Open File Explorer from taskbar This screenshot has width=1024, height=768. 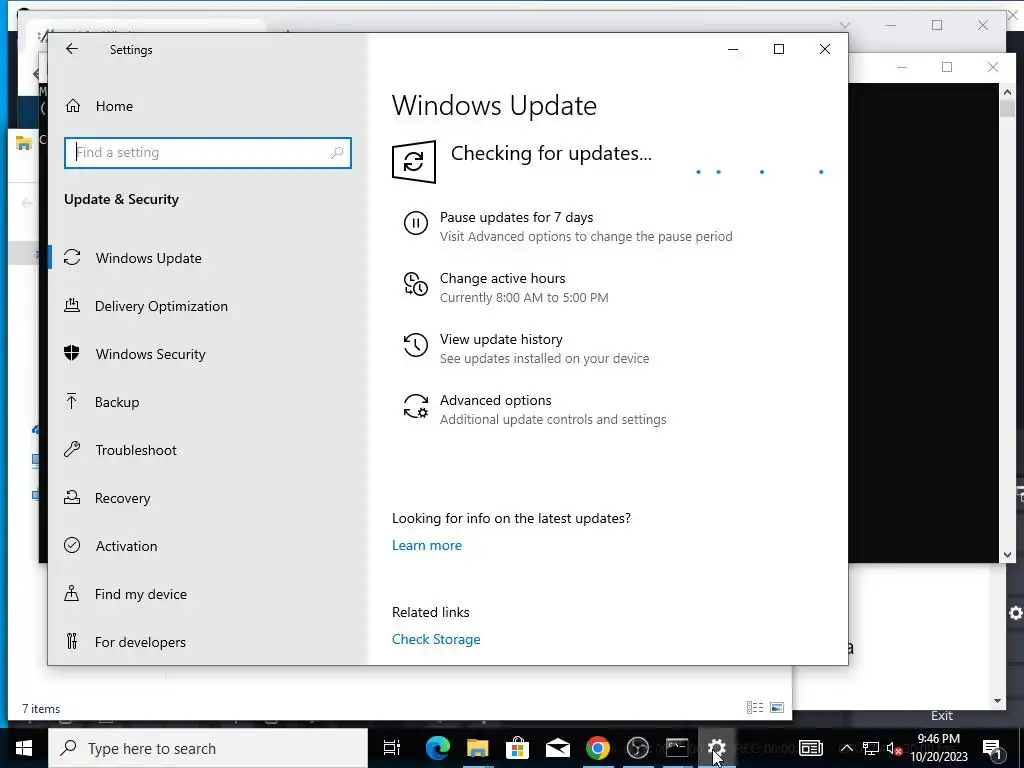(477, 748)
